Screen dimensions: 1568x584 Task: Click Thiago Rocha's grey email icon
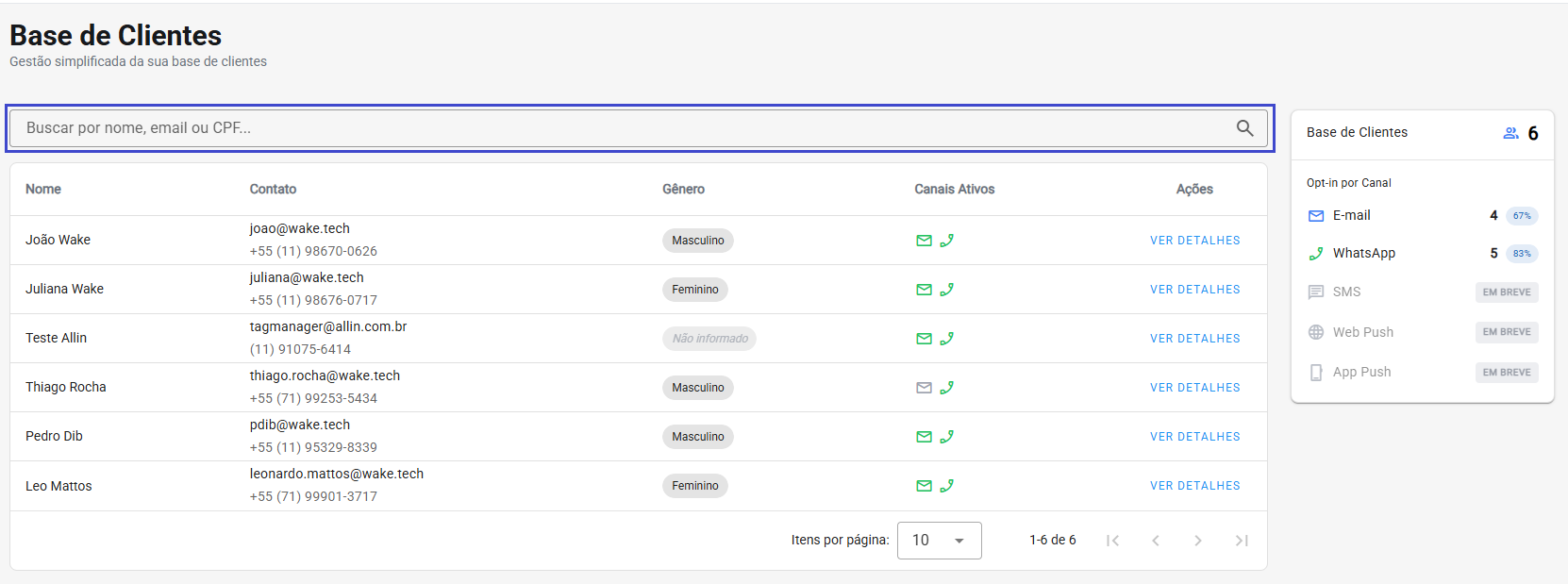pyautogui.click(x=924, y=388)
